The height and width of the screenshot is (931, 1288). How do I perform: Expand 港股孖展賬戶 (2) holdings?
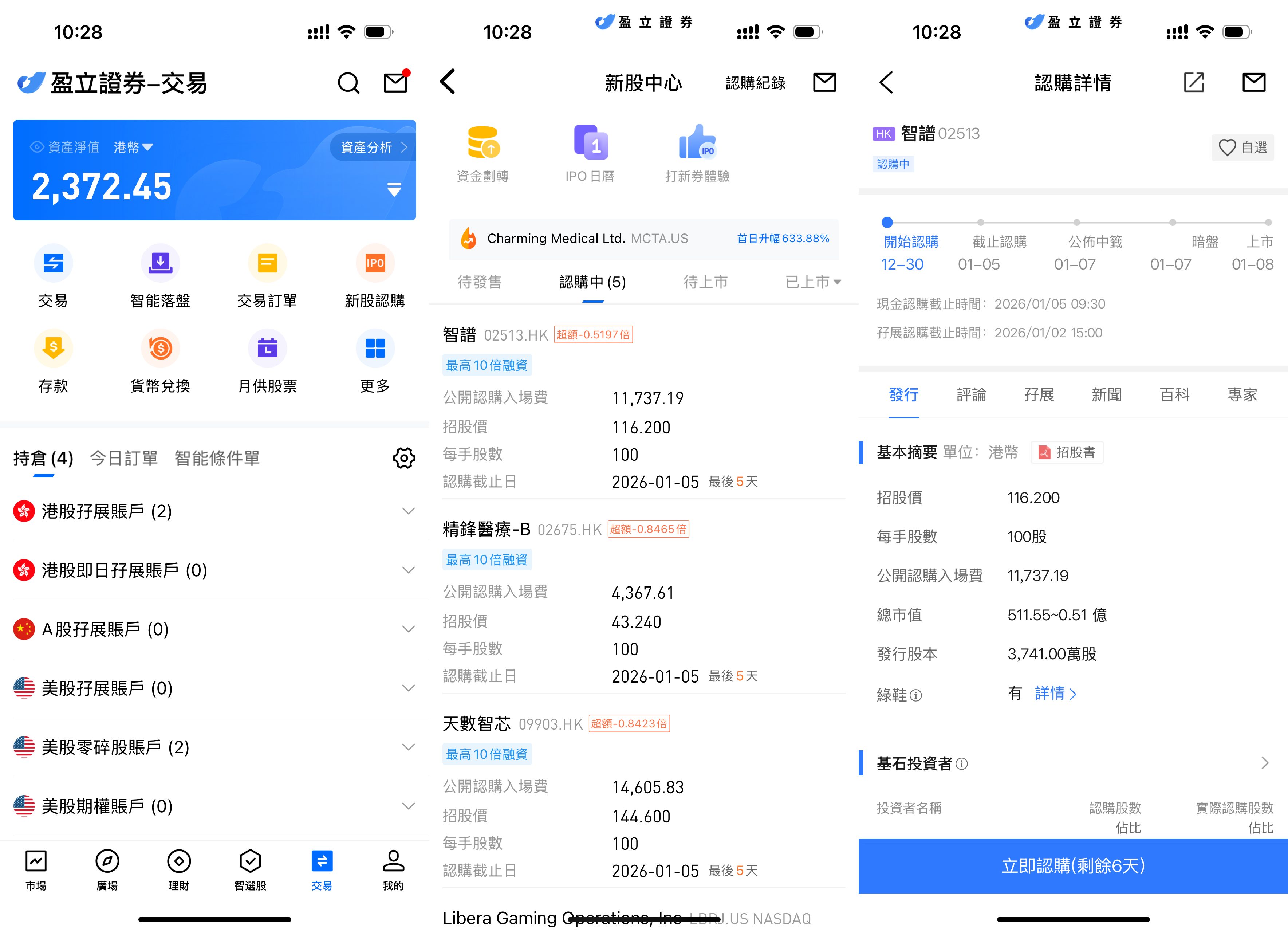(408, 511)
